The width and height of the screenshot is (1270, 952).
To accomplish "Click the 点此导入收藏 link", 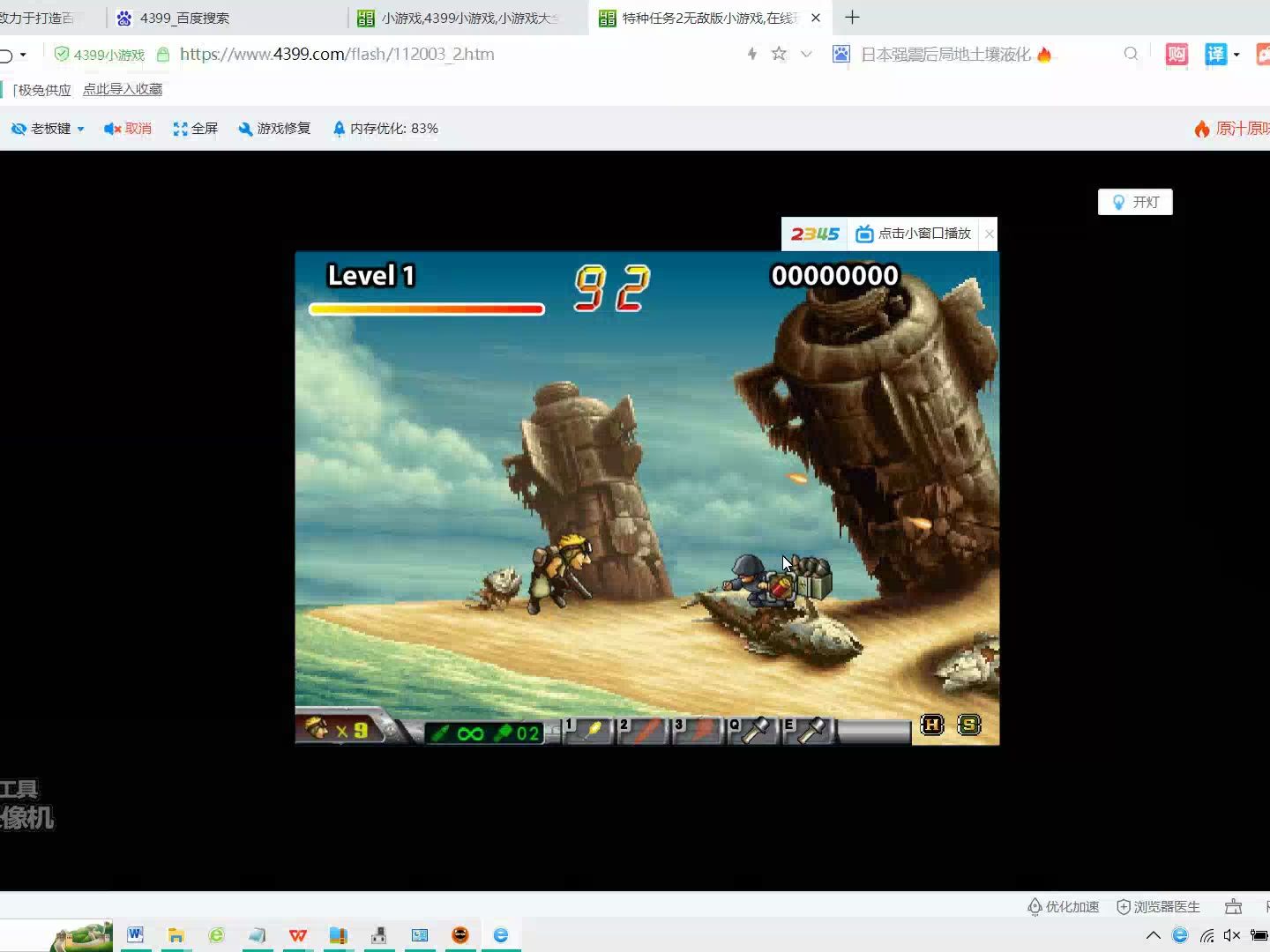I will click(x=123, y=90).
